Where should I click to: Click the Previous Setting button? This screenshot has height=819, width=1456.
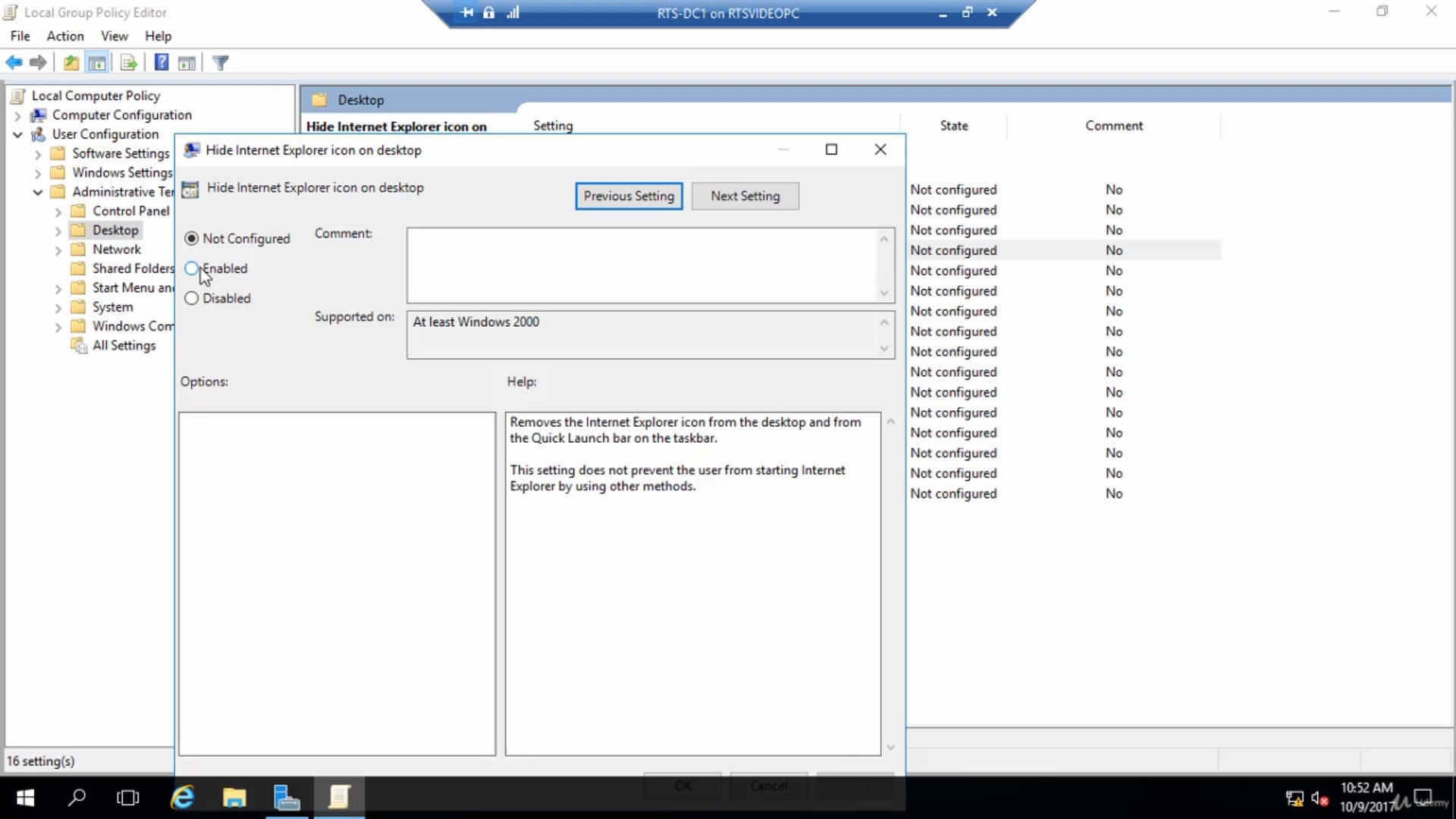pyautogui.click(x=629, y=196)
